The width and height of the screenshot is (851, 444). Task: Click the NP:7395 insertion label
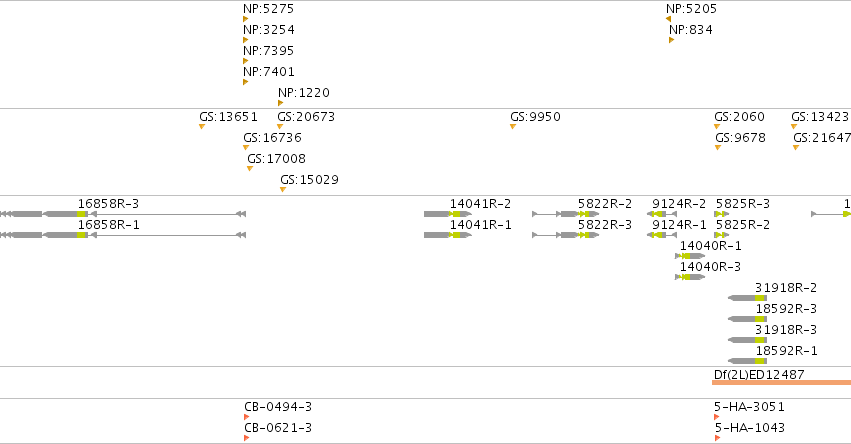269,51
